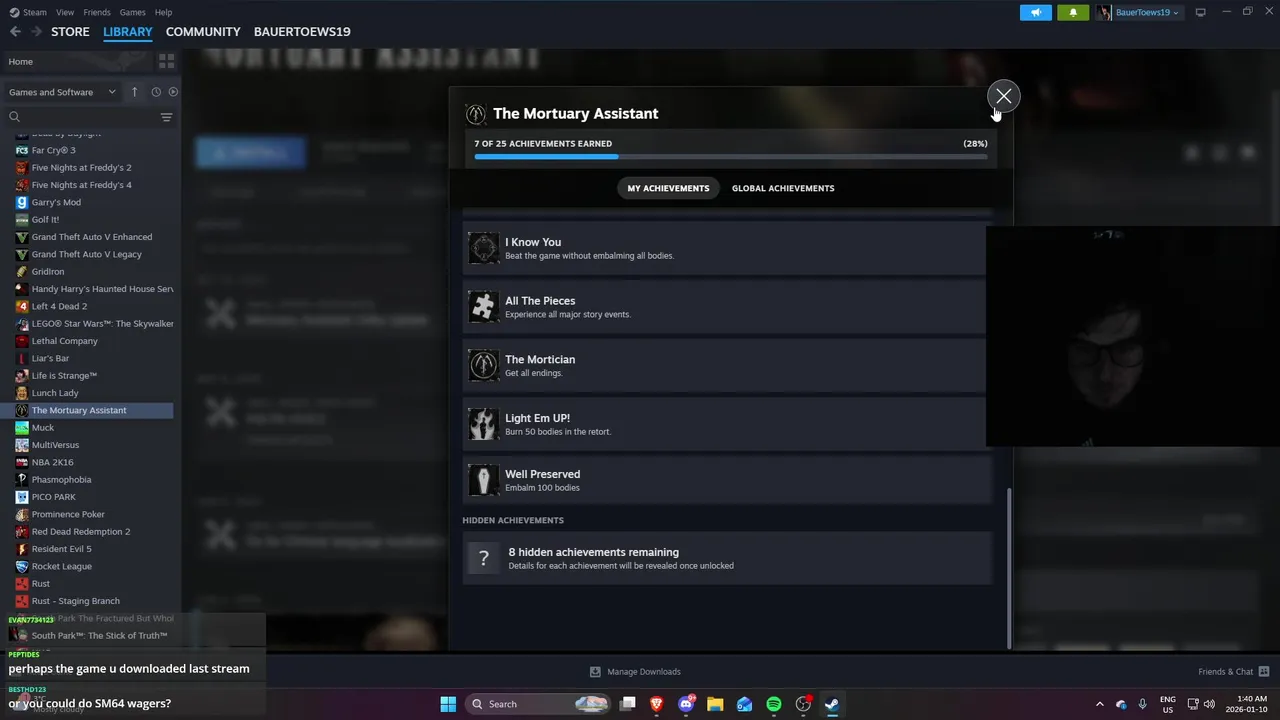Open the Friends menu

[x=97, y=12]
